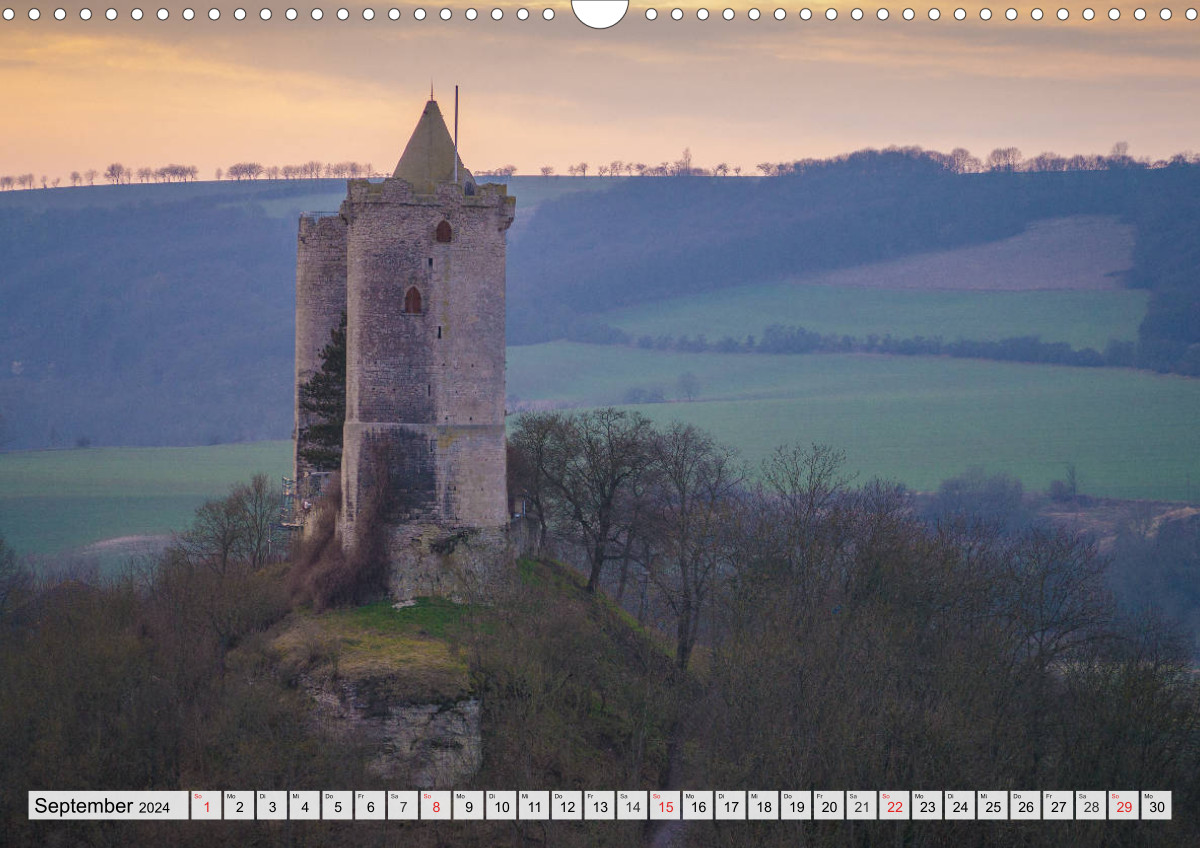1200x848 pixels.
Task: Select Tuesday 10 date cell
Action: 501,806
